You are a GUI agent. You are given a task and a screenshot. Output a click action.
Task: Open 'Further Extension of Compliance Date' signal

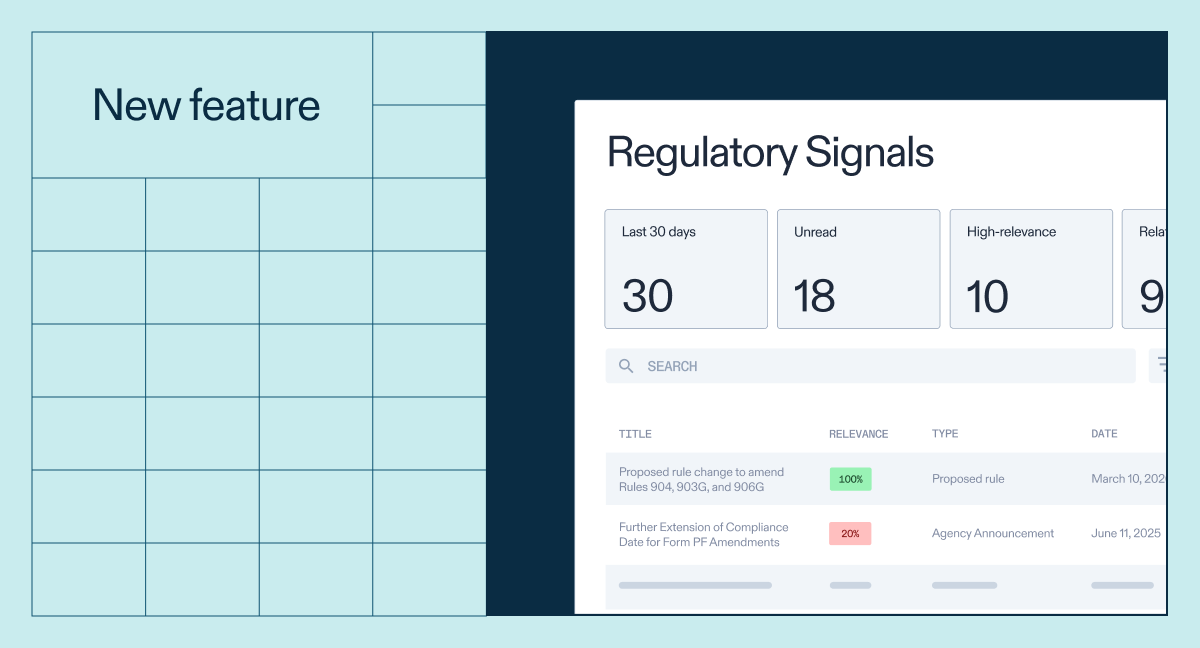(702, 534)
